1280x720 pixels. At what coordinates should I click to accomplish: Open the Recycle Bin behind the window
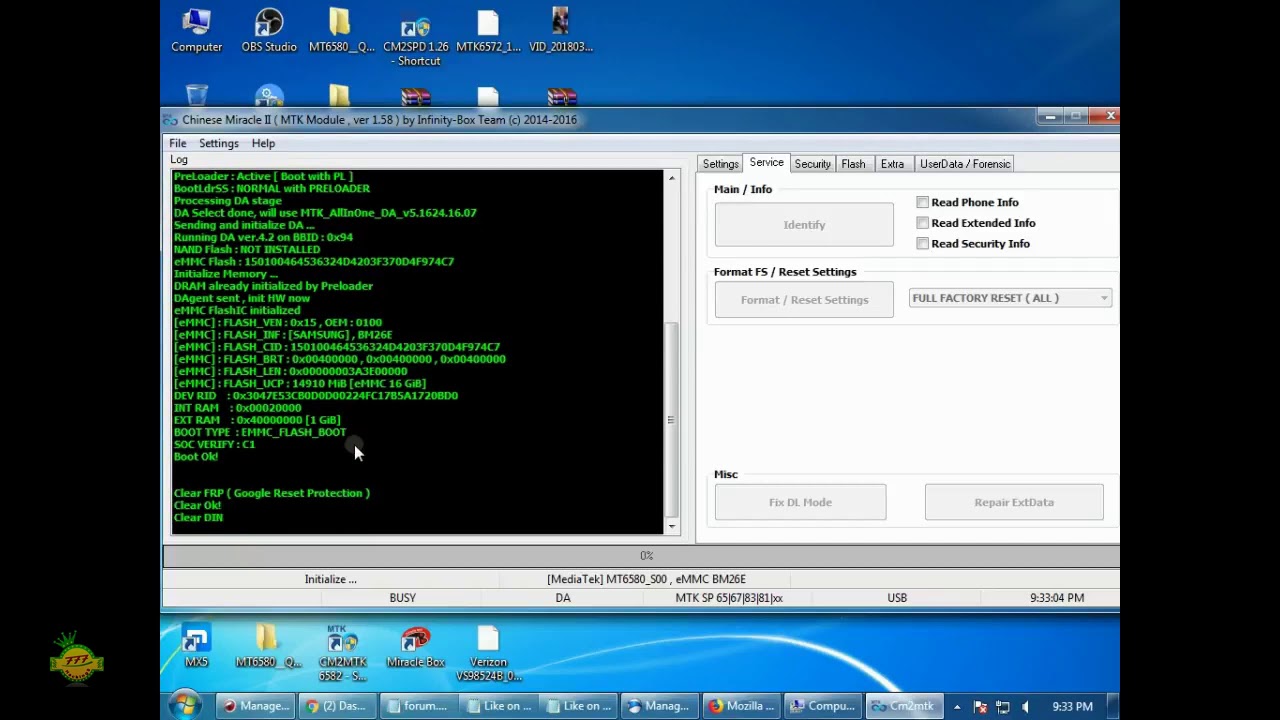point(196,97)
